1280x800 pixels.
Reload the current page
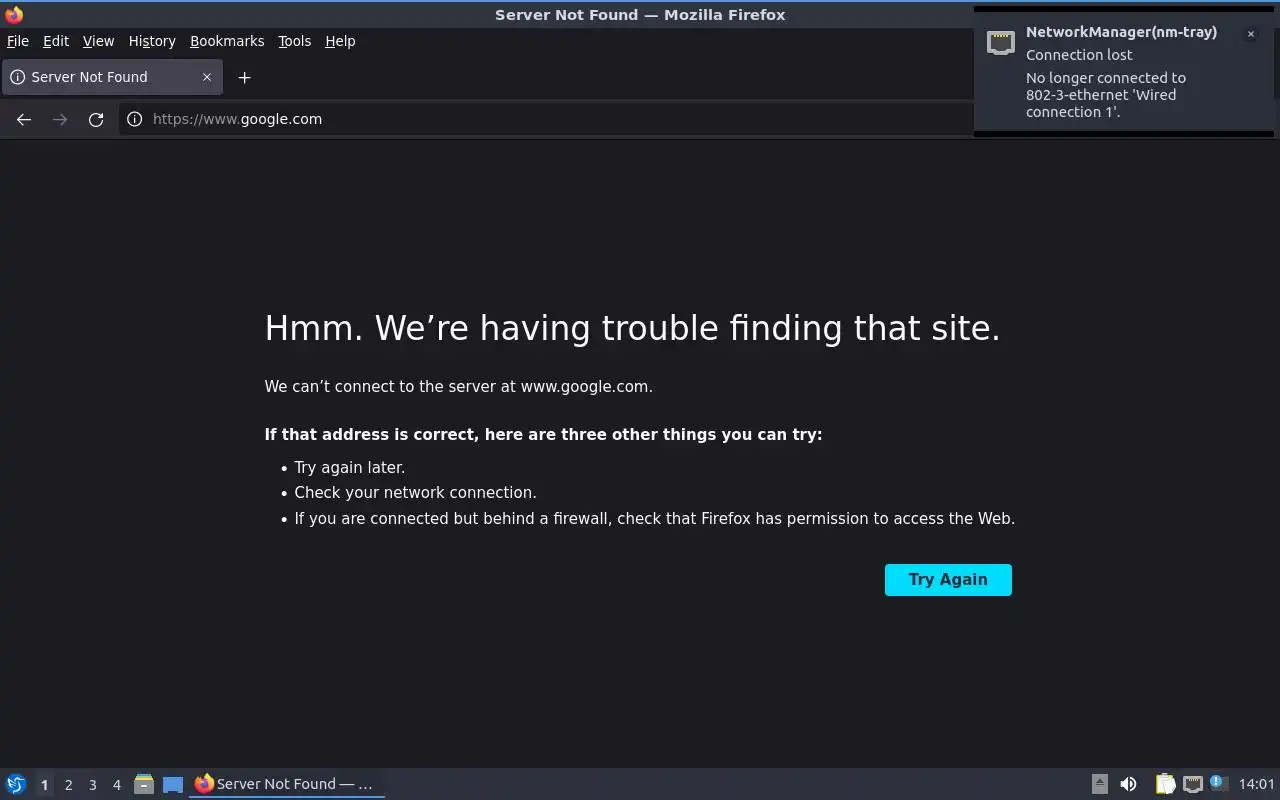pos(96,119)
